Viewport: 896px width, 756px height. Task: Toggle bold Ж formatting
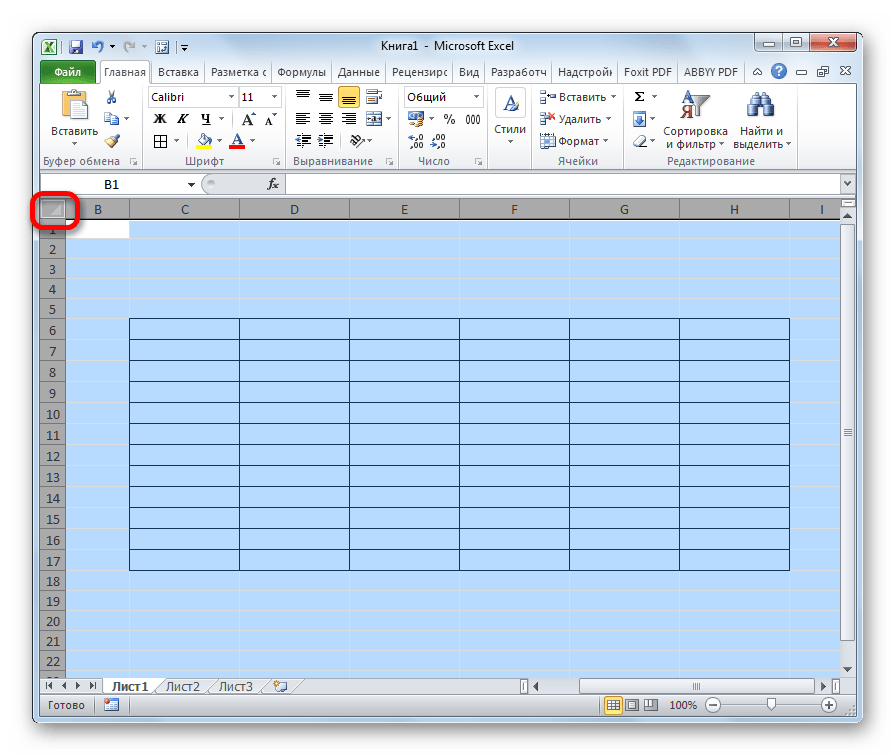point(159,119)
